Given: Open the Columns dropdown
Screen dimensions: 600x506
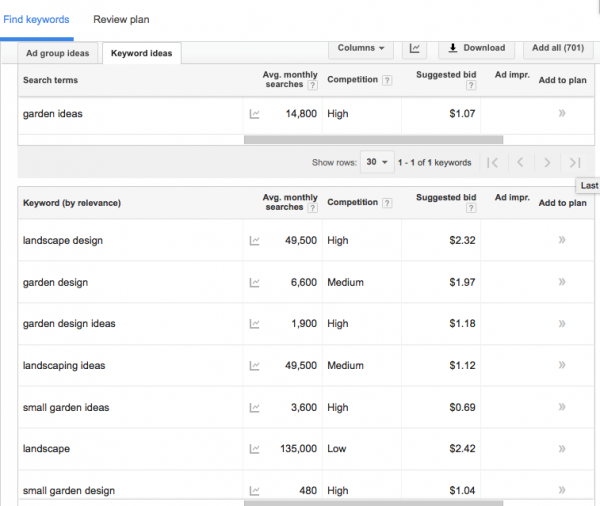Looking at the screenshot, I should tap(361, 48).
